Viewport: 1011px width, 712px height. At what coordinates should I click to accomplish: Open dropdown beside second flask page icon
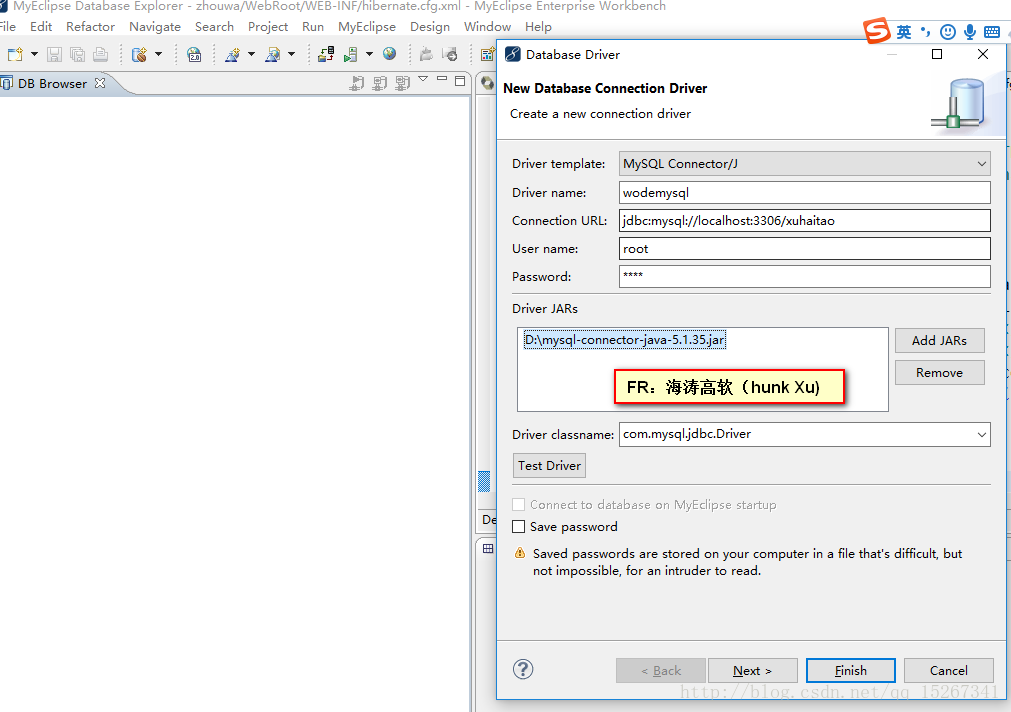(x=291, y=55)
